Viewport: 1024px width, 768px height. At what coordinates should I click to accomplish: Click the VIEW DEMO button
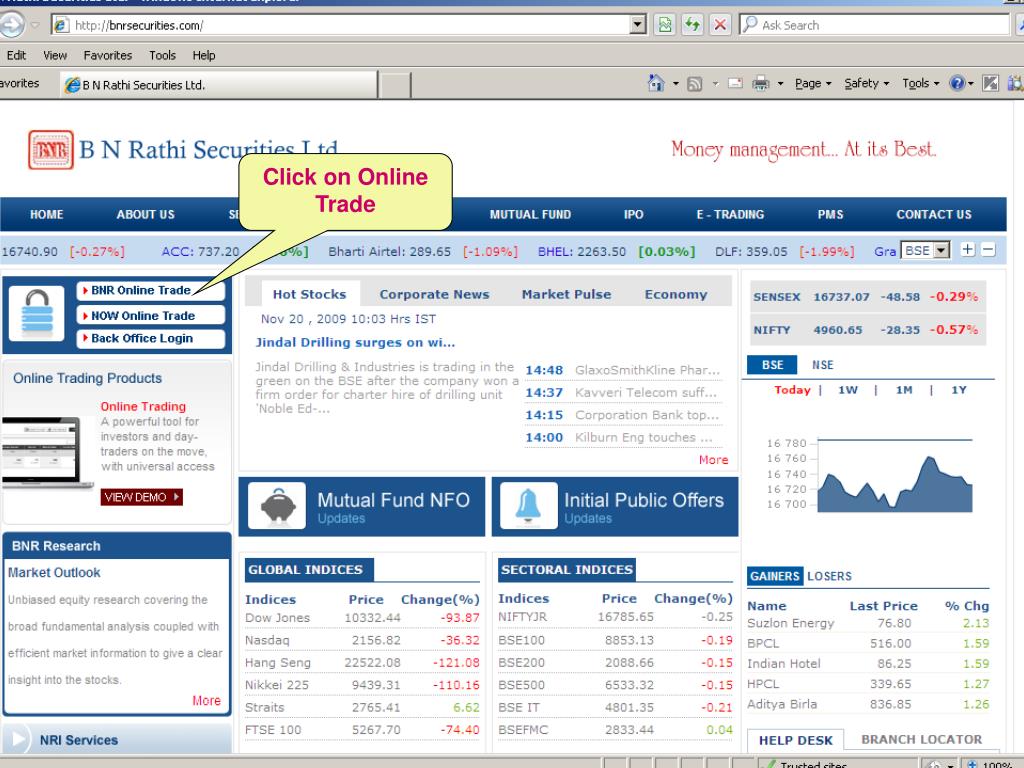click(141, 497)
